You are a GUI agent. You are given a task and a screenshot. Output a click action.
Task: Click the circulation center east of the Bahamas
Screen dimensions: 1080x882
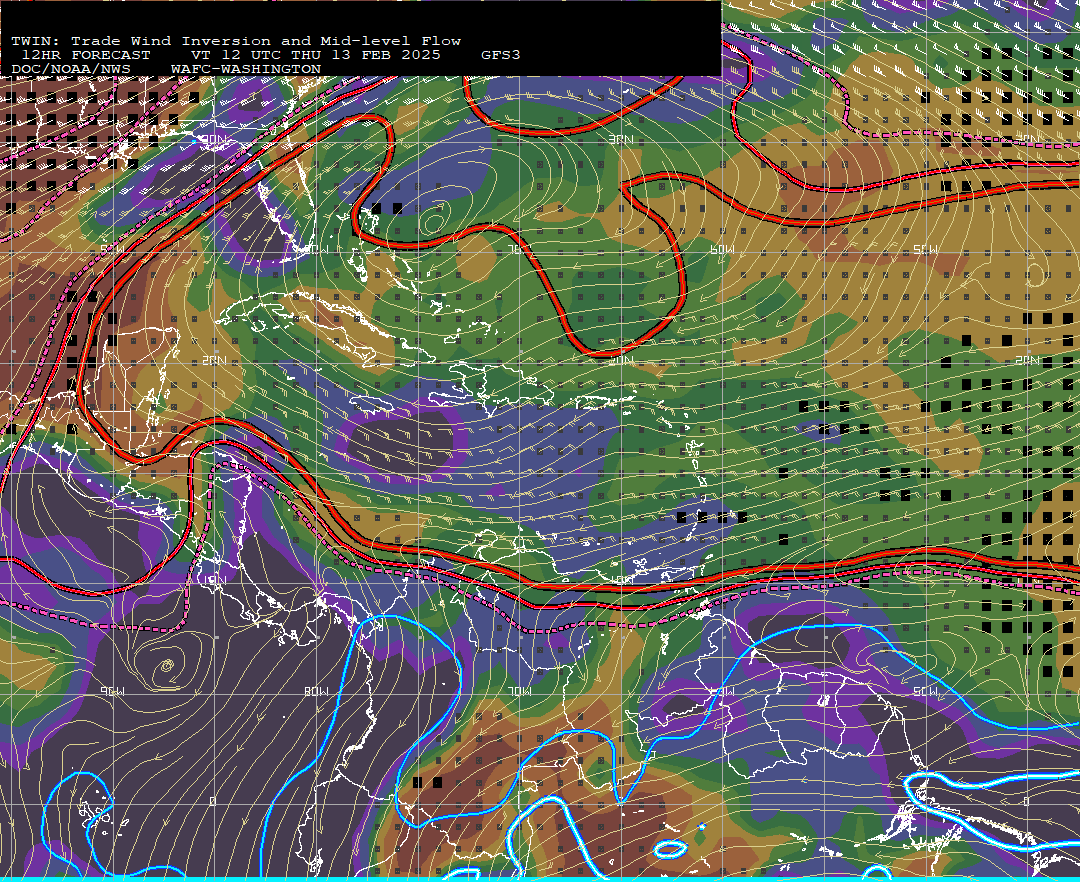435,222
